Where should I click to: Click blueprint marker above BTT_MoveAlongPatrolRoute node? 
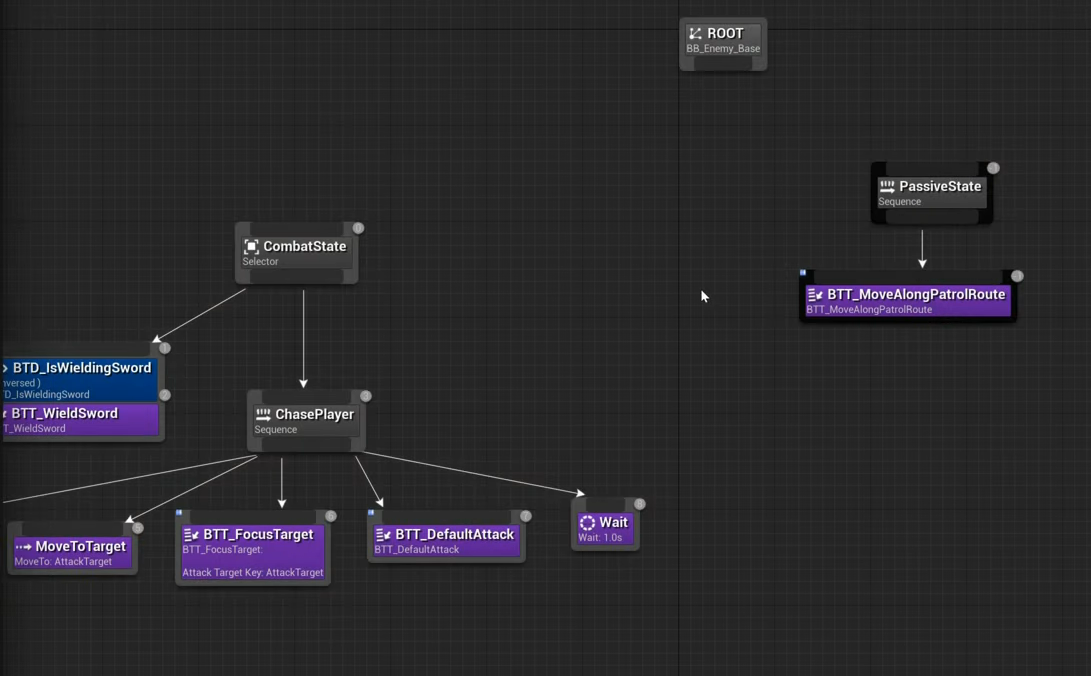point(803,272)
